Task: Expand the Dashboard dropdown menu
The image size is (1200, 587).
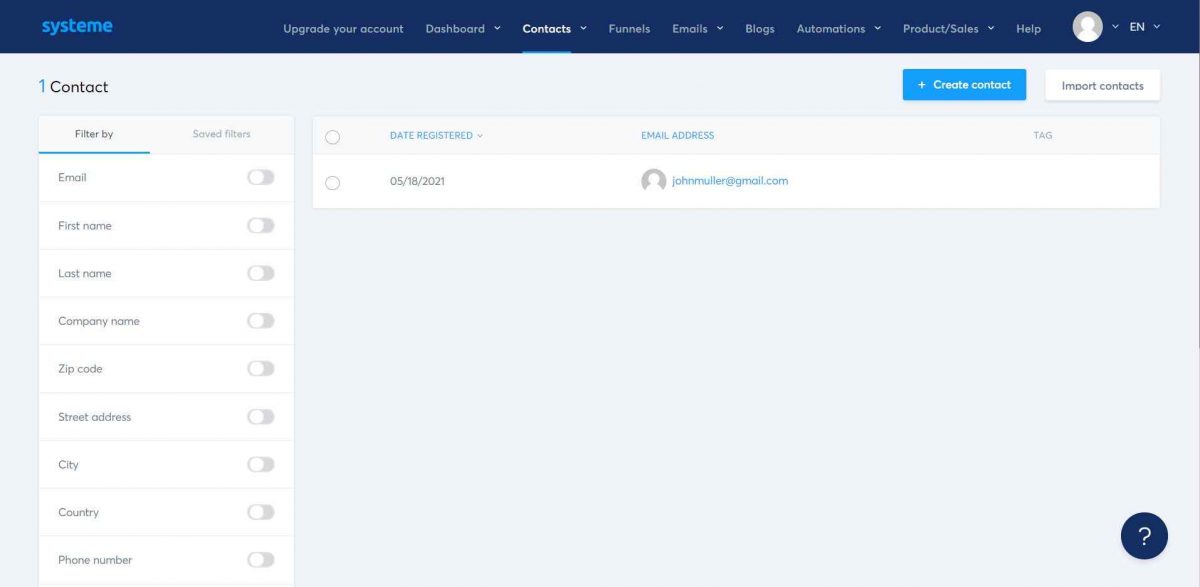Action: click(463, 29)
